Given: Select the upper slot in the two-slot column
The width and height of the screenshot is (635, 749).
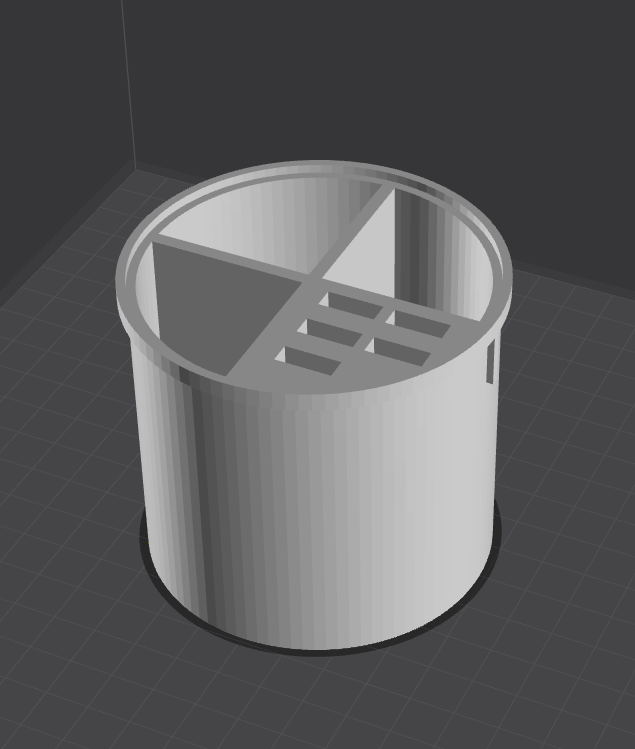Looking at the screenshot, I should (x=419, y=322).
